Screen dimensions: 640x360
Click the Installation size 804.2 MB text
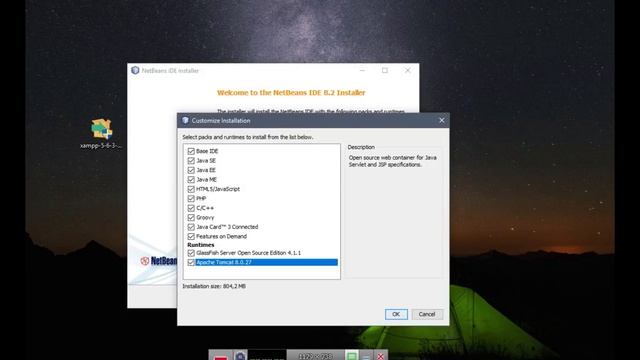tap(214, 286)
